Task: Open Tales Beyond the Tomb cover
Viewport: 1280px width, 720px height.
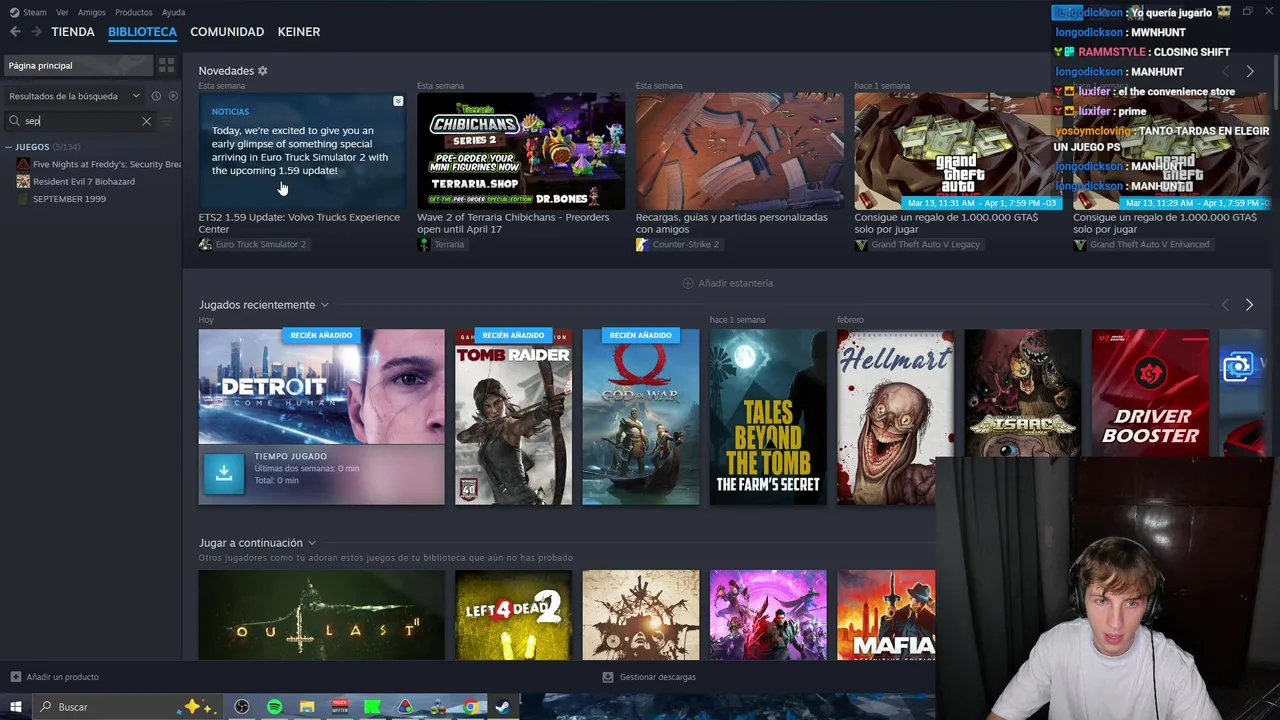Action: (x=768, y=417)
